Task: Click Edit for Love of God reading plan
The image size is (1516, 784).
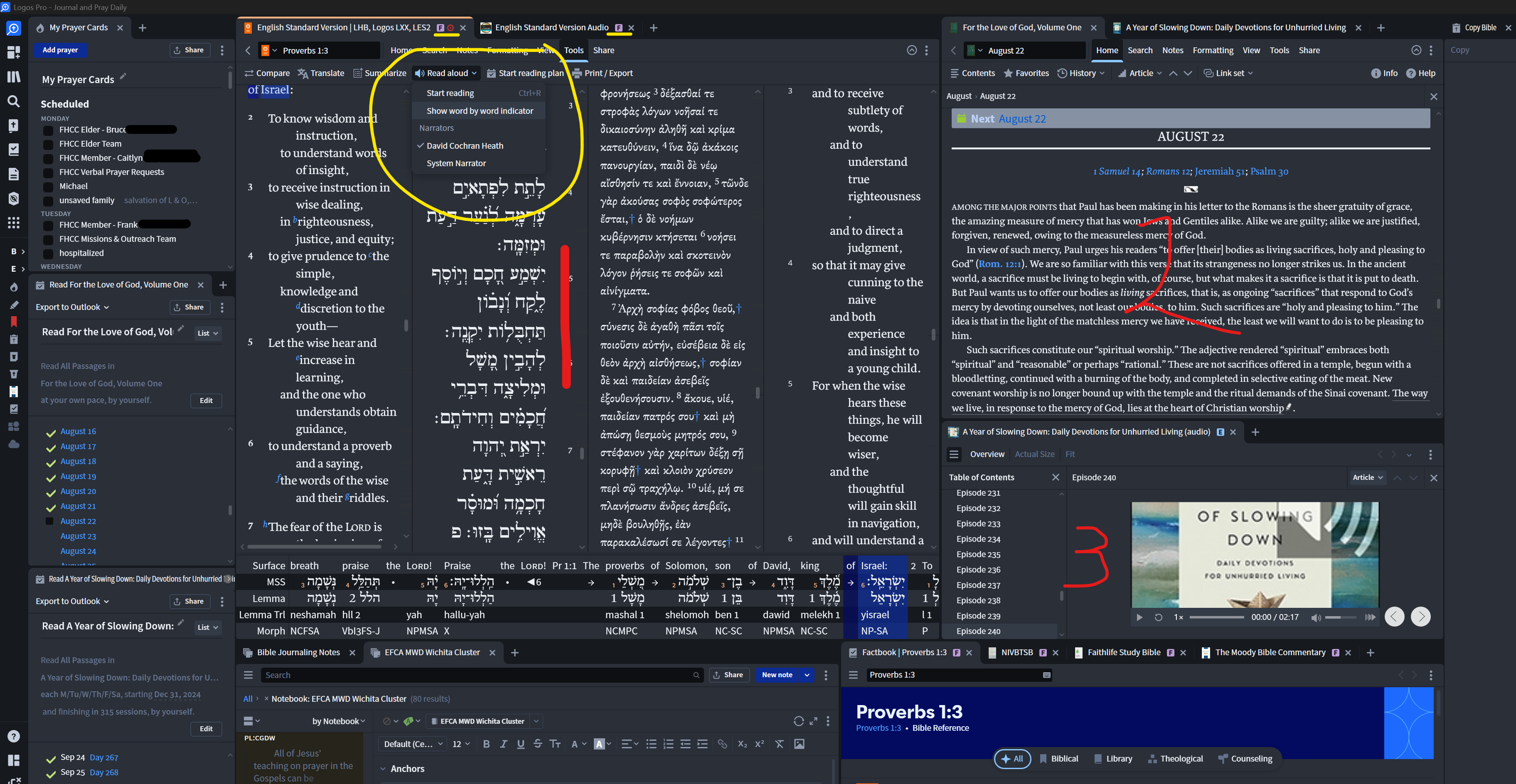Action: point(206,401)
